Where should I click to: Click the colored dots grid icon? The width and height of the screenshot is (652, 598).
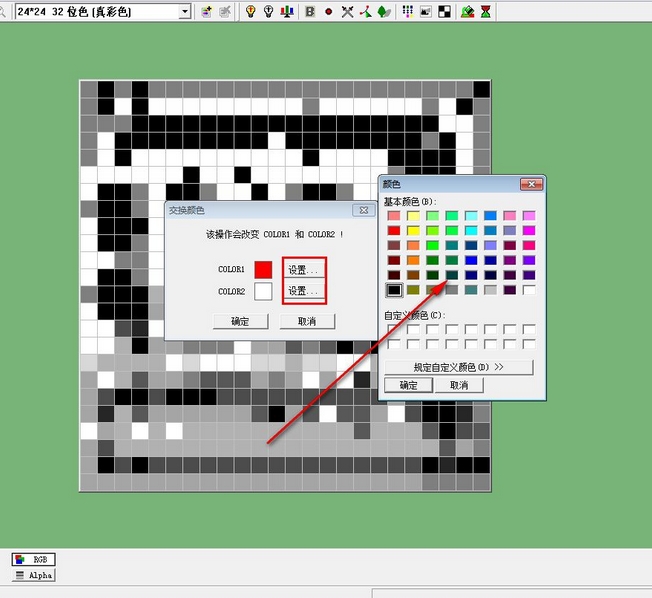(408, 12)
